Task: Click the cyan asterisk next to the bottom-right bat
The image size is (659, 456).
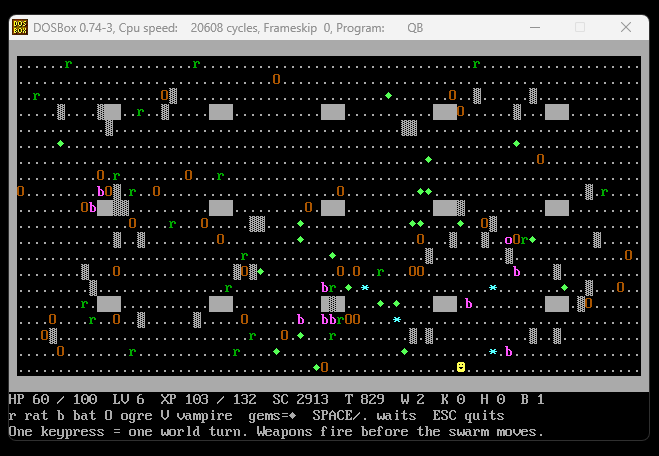Action: point(493,351)
